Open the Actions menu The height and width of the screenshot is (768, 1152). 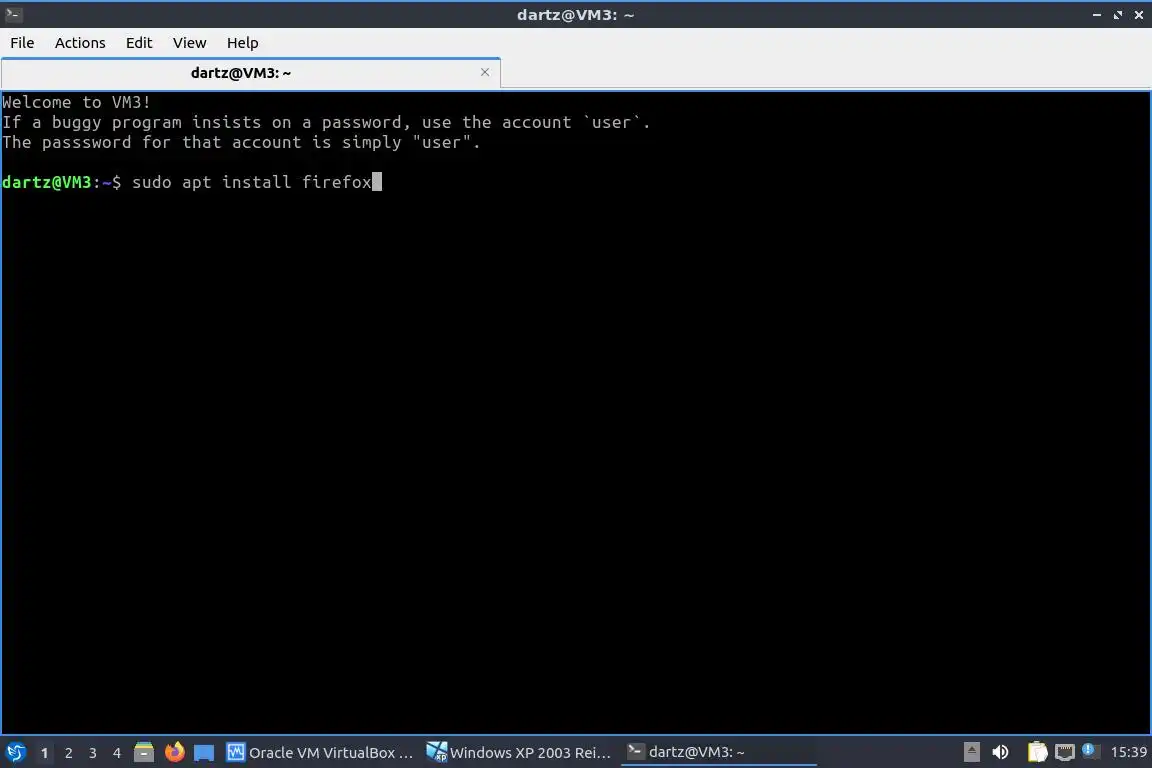coord(80,43)
